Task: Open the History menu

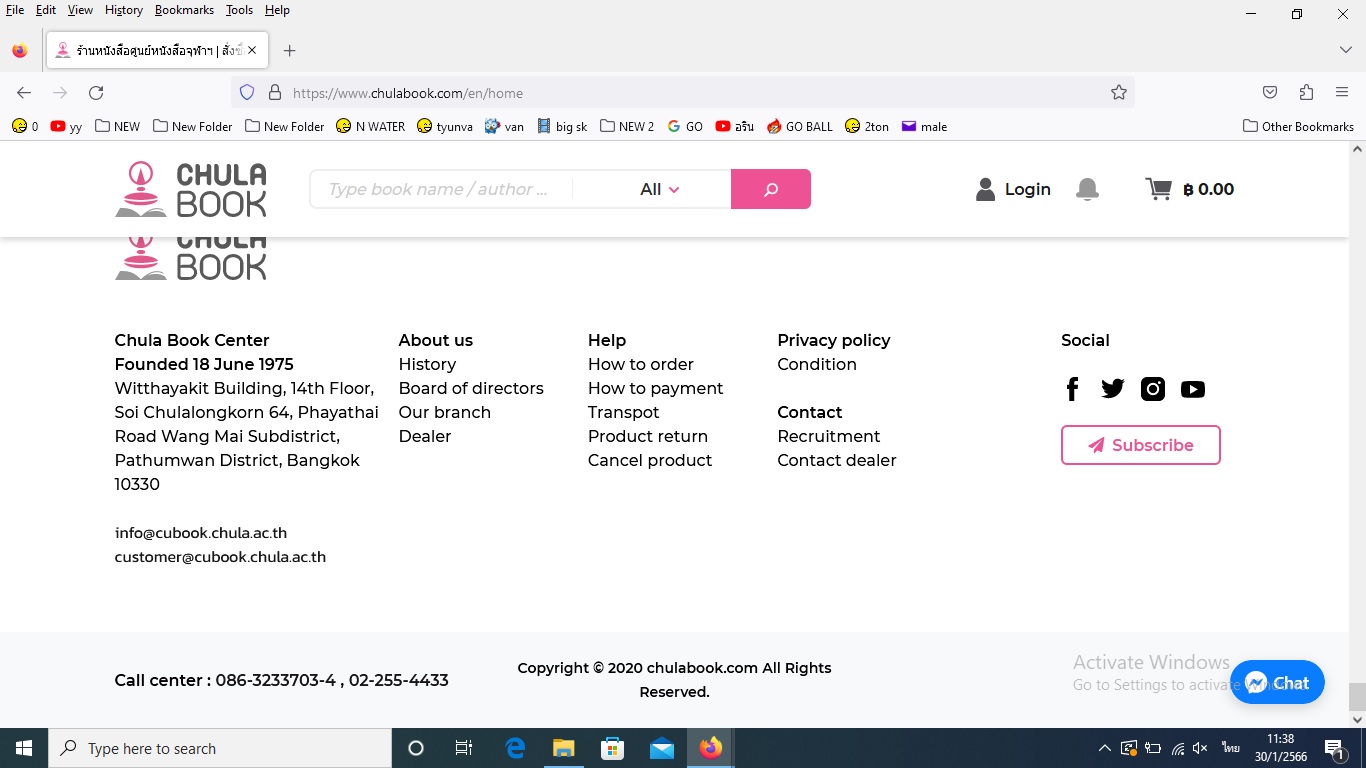Action: [x=124, y=10]
